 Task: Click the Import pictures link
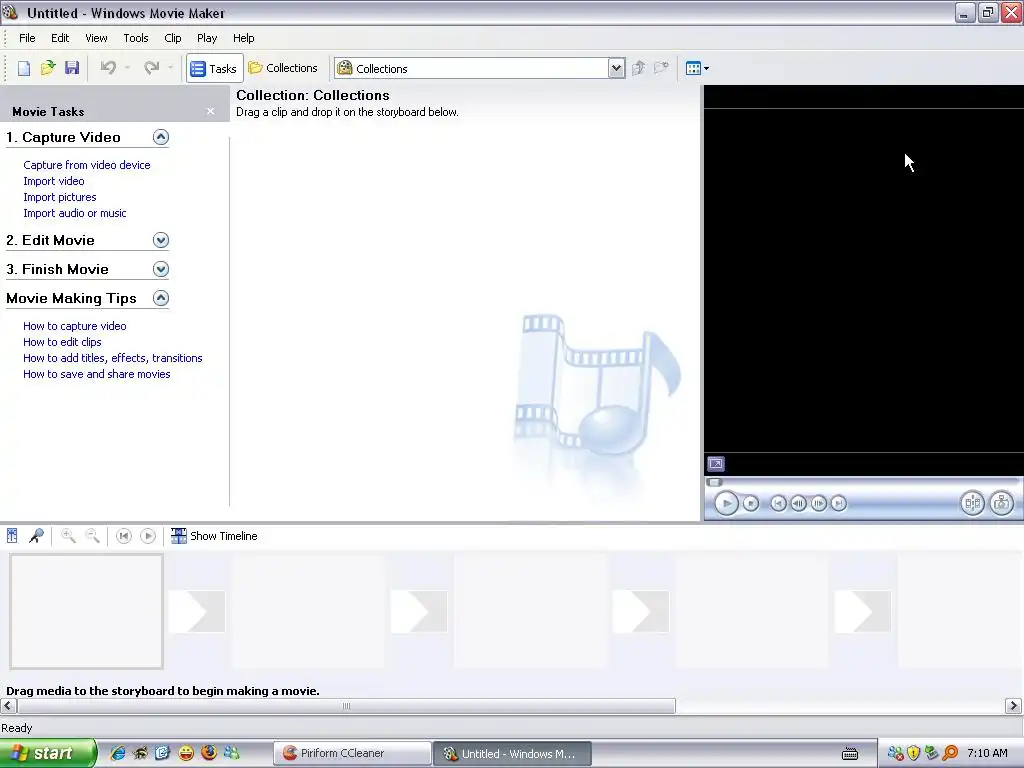point(59,197)
